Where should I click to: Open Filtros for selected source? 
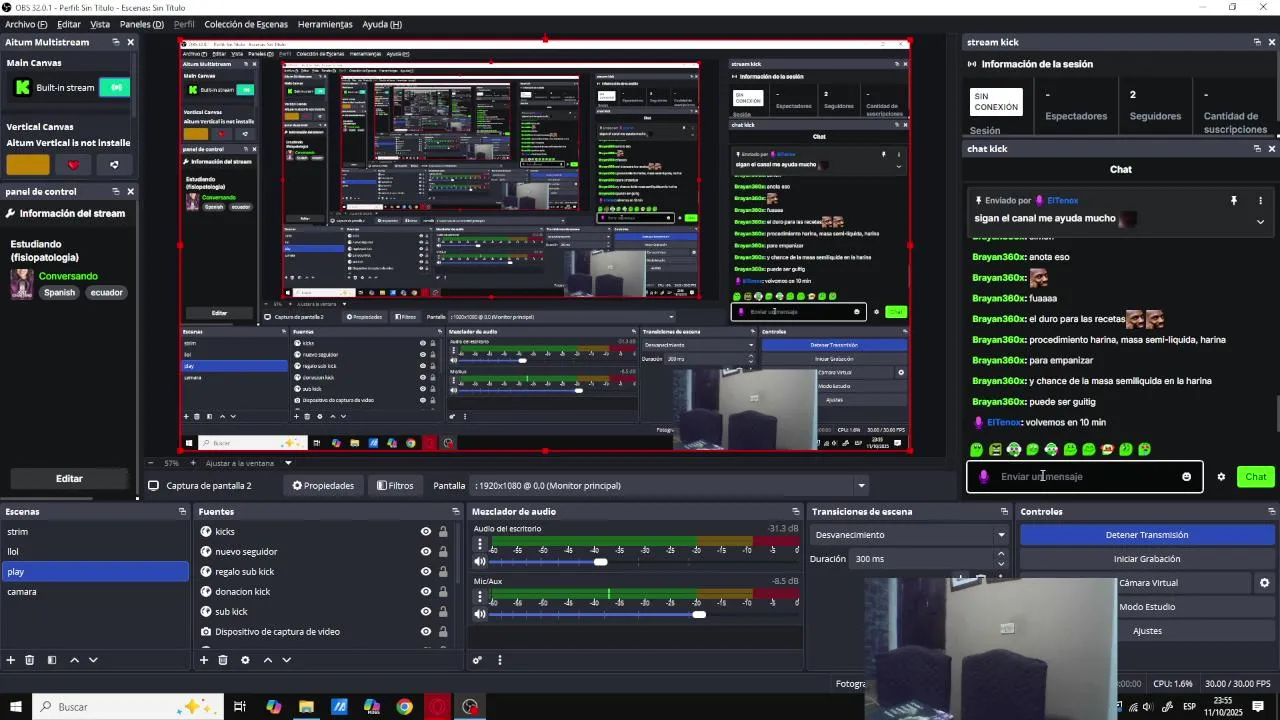(x=395, y=486)
